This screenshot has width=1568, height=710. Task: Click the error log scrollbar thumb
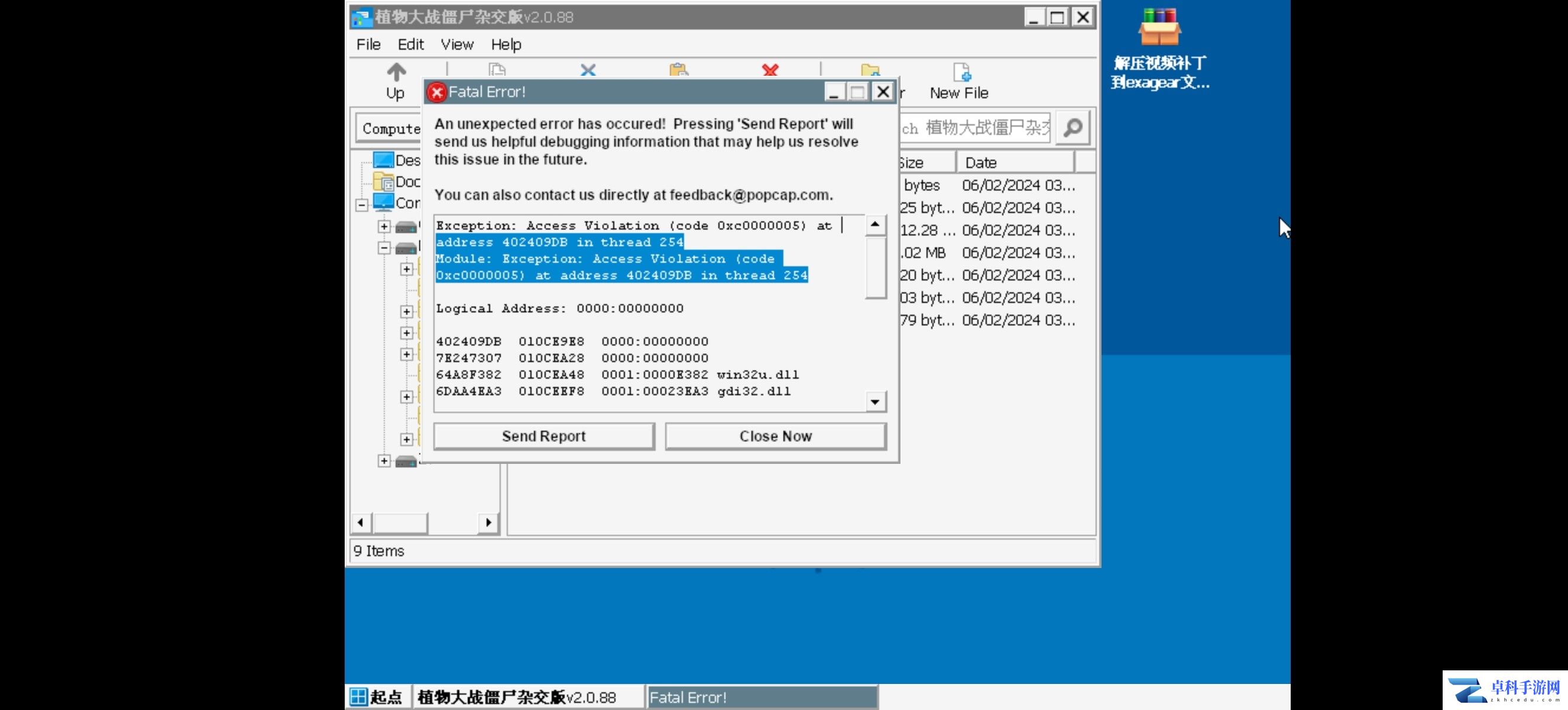pos(874,267)
